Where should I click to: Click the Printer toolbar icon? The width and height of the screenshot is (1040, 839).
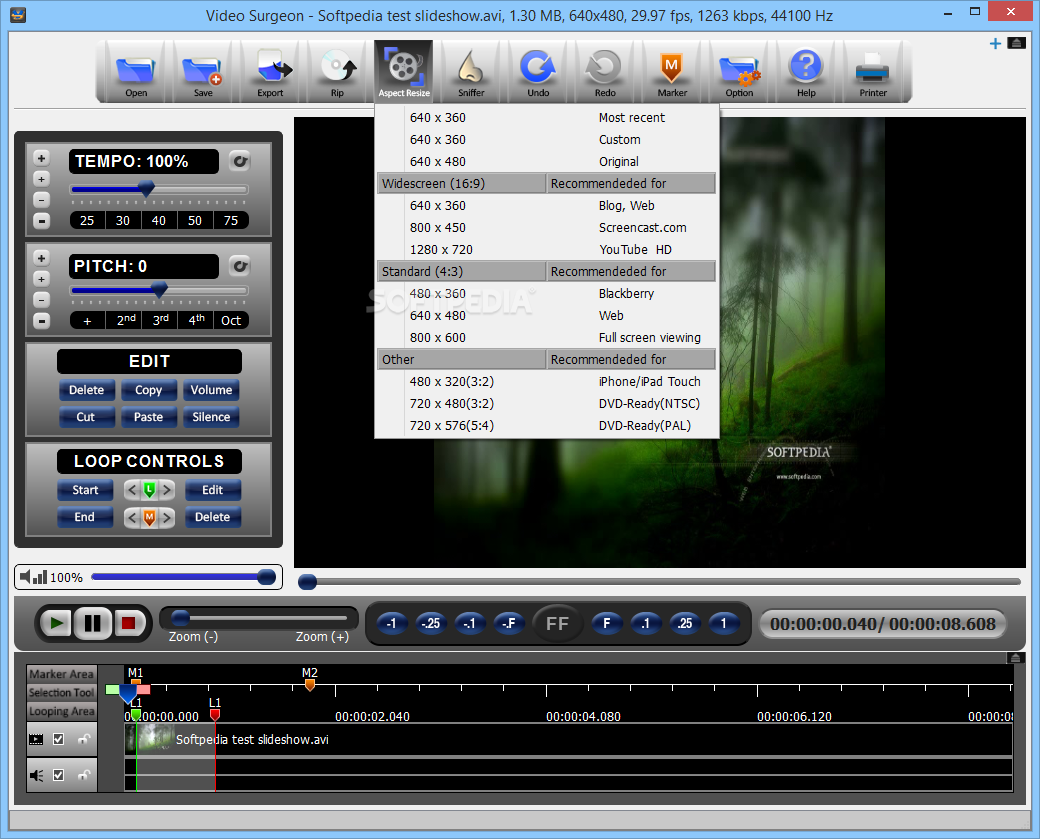pos(873,72)
